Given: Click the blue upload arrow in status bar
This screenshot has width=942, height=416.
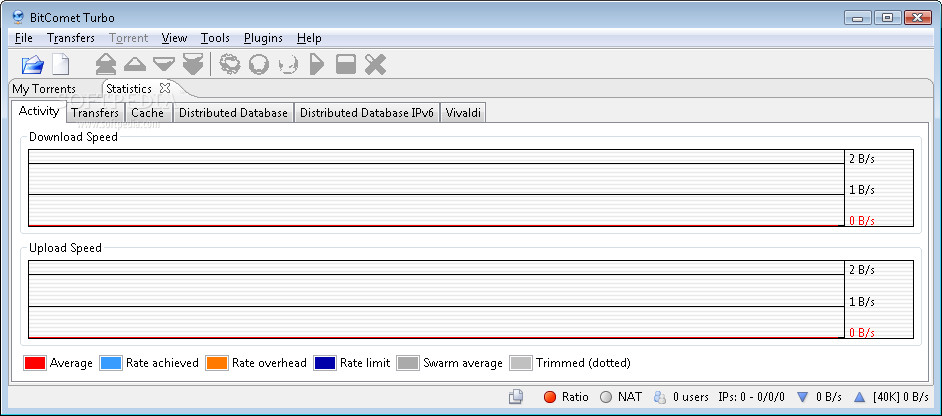Looking at the screenshot, I should tap(859, 397).
